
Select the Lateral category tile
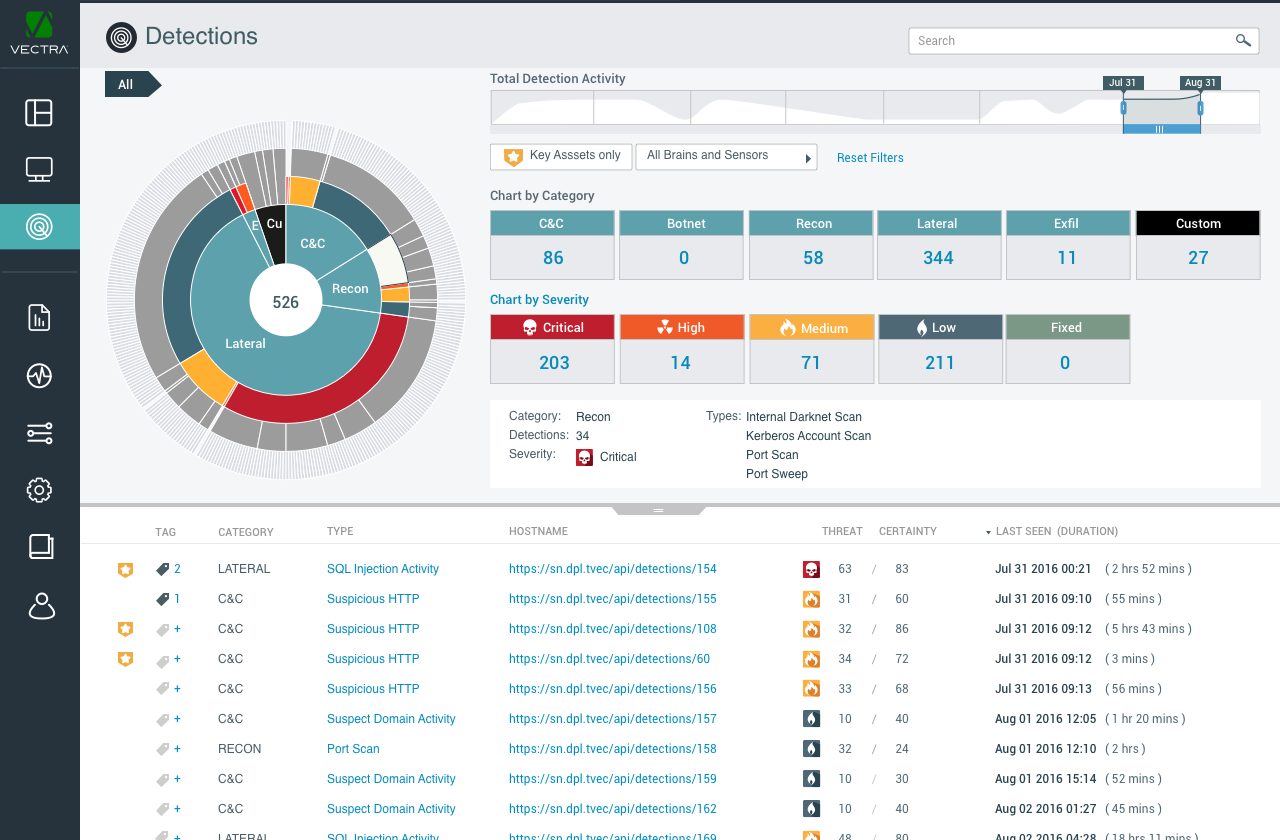point(937,244)
